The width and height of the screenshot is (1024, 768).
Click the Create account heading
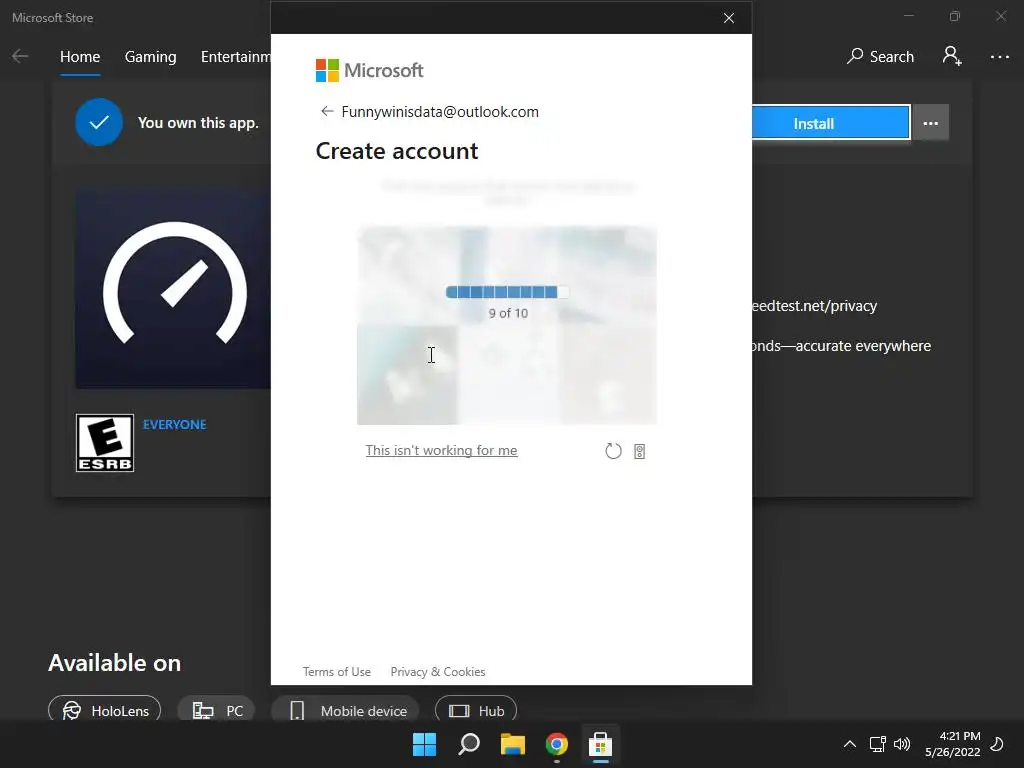[x=396, y=151]
